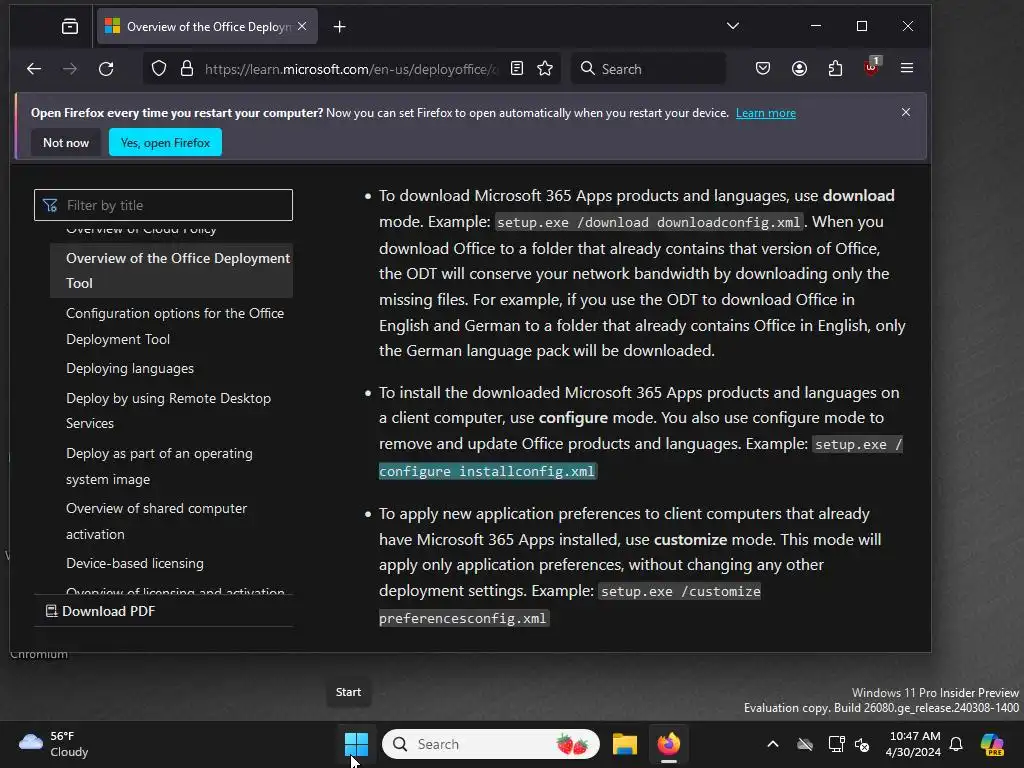Click the learn.microsoft.com URL address field
The height and width of the screenshot is (768, 1024).
click(351, 69)
